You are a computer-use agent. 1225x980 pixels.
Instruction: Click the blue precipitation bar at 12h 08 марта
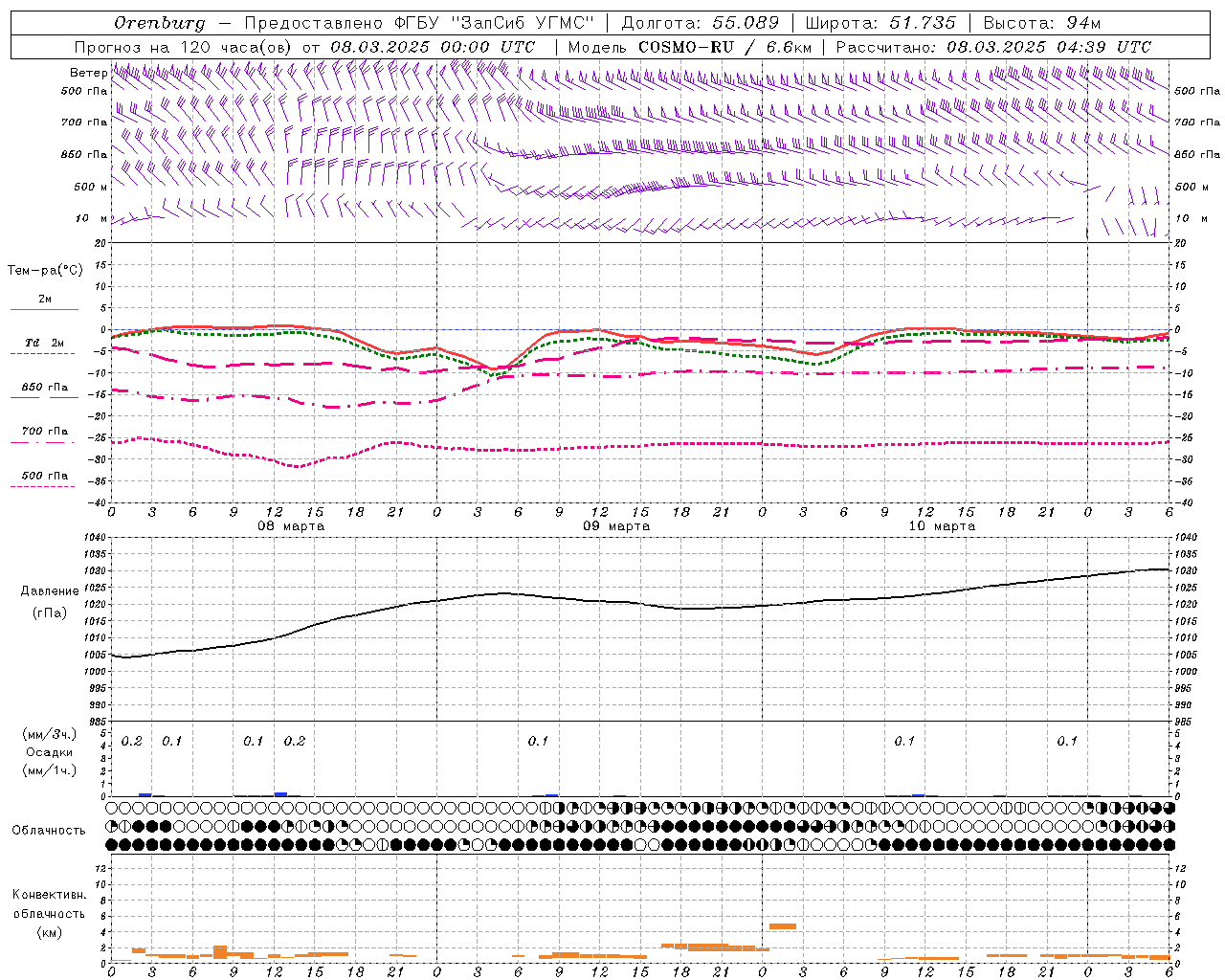coord(280,794)
